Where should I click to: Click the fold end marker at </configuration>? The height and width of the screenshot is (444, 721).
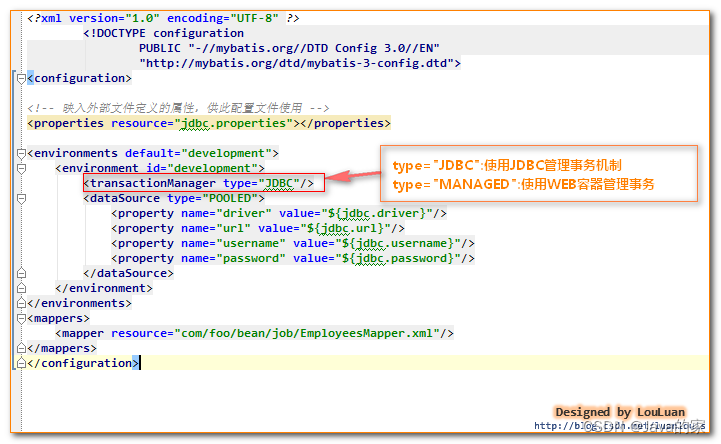21,363
